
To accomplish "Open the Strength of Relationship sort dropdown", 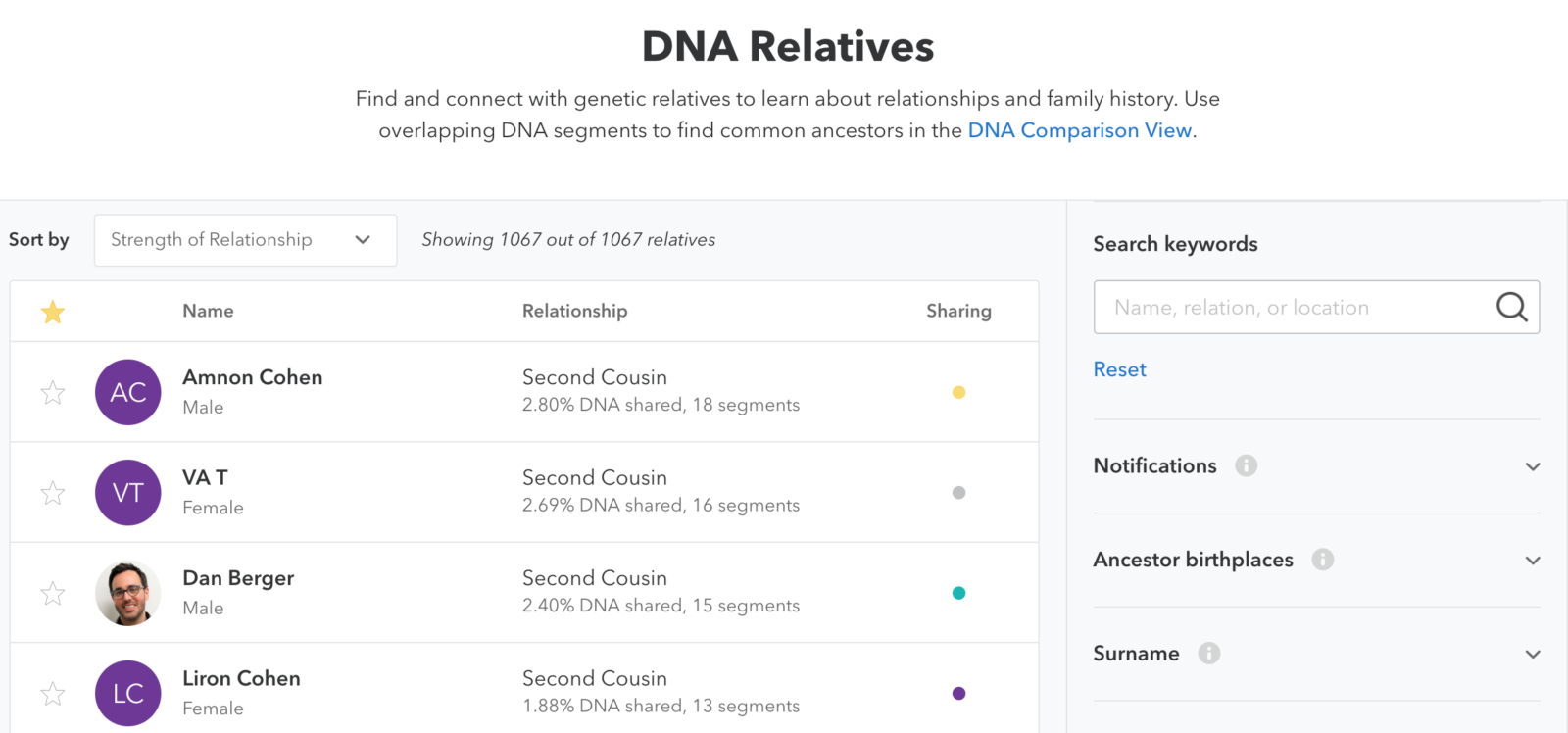I will [x=246, y=240].
